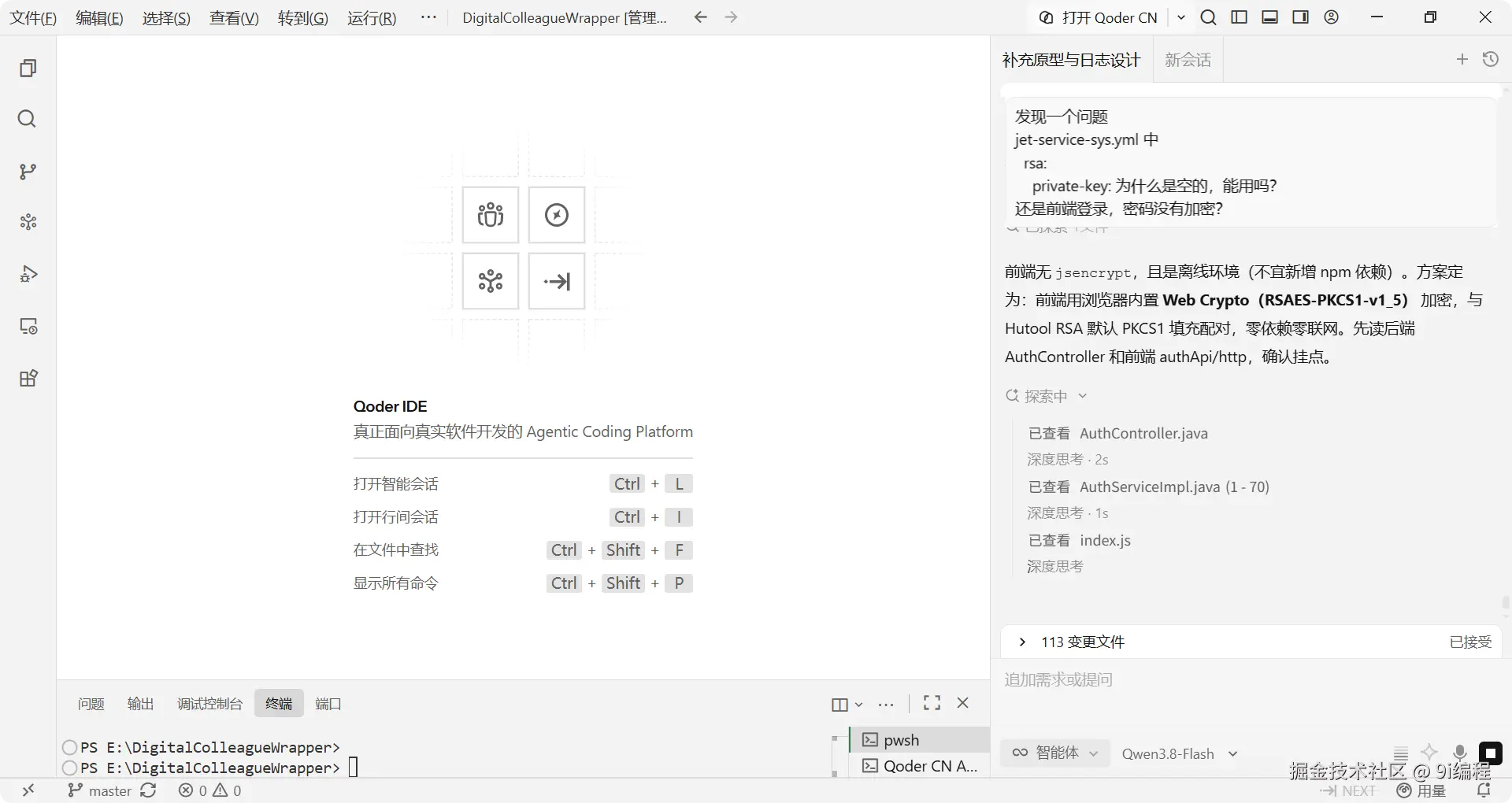The image size is (1512, 803).
Task: Focus the 追加需求或提问 input field
Action: coord(1251,680)
